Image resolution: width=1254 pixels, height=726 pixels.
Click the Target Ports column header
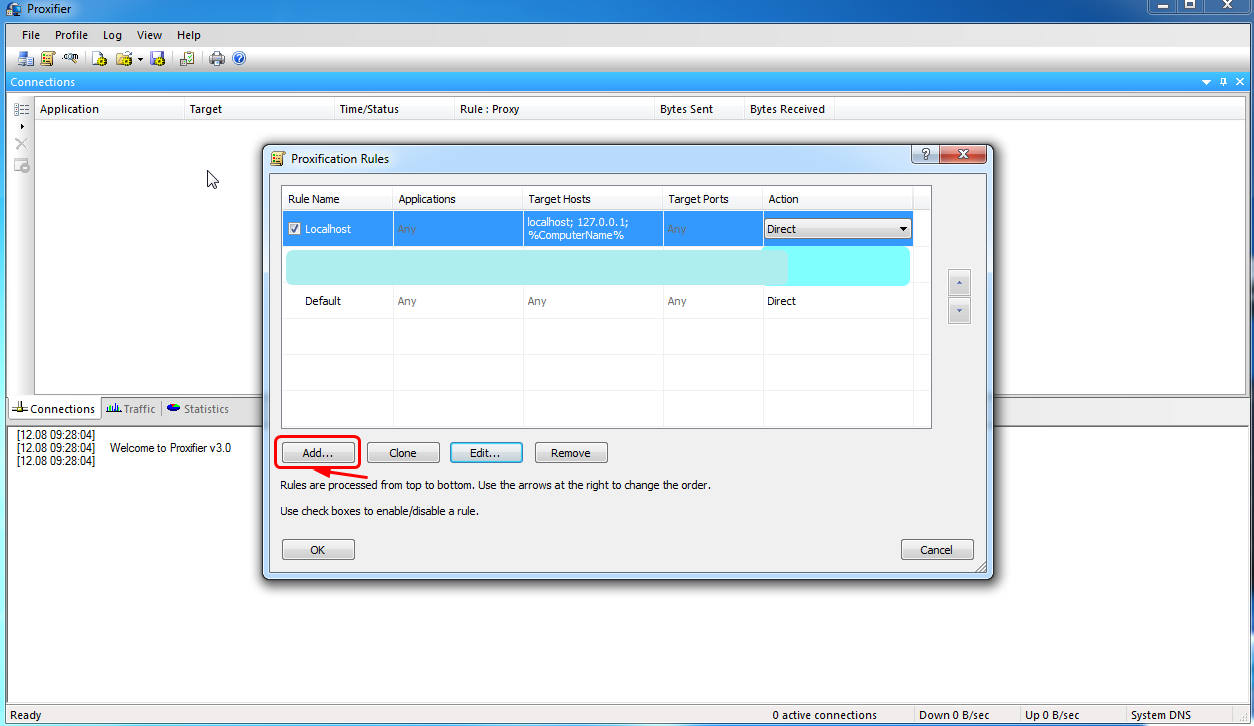[x=713, y=199]
